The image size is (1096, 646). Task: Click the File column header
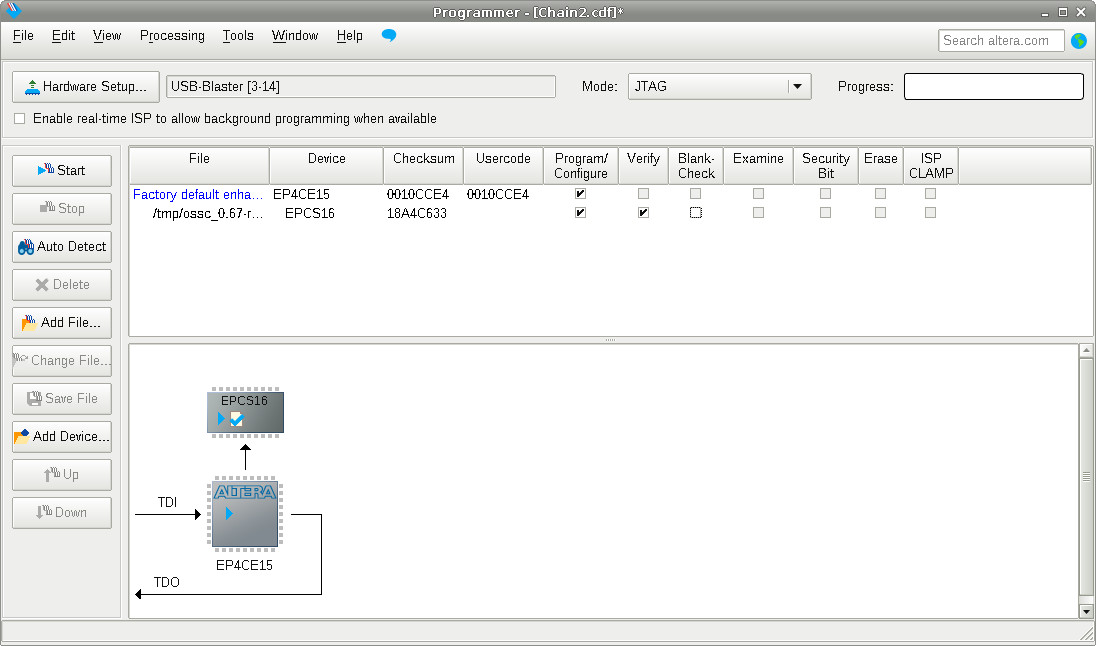199,166
